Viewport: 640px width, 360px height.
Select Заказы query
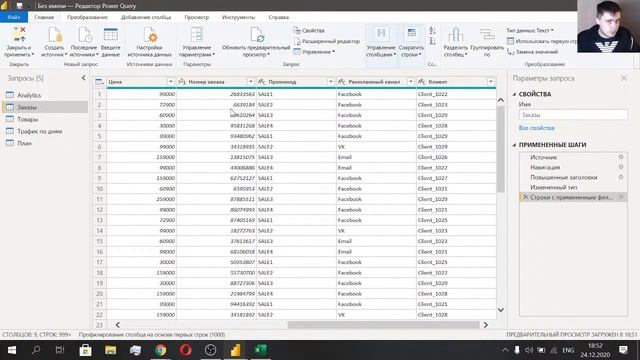coord(45,107)
